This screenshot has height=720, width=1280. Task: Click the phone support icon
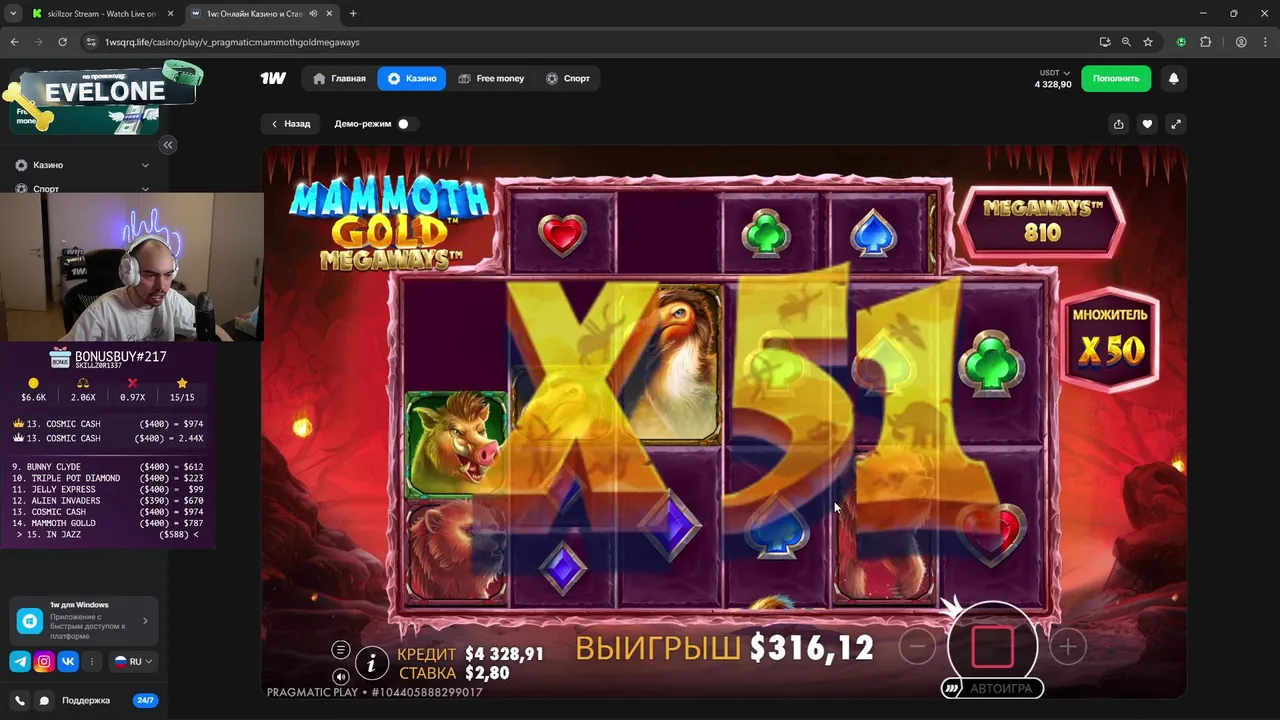[x=20, y=700]
